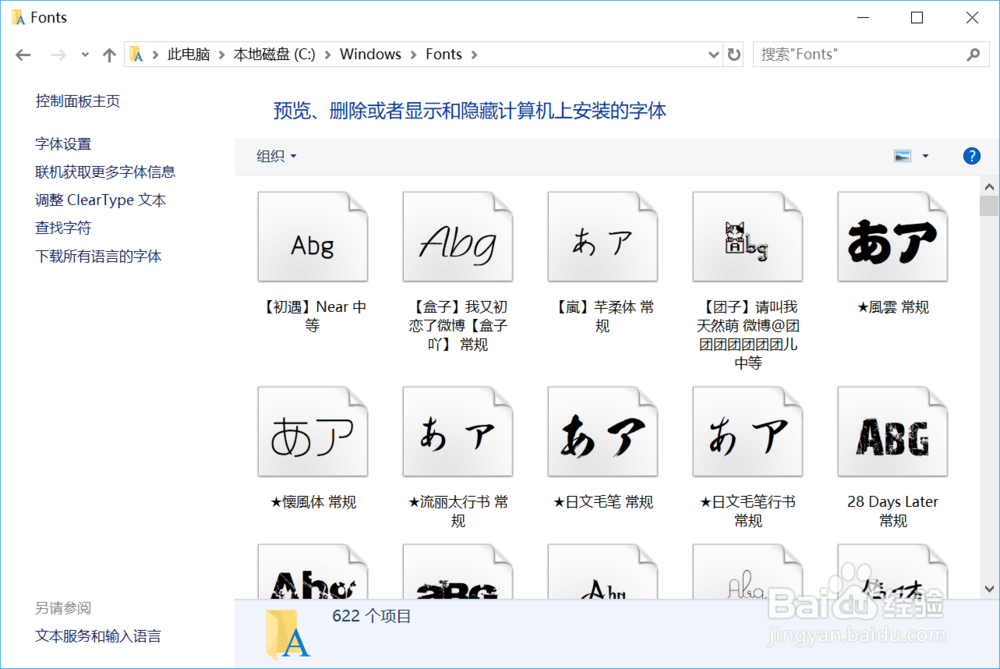The height and width of the screenshot is (669, 1000).
Task: Select the ★流丽太行书 常规 font icon
Action: coord(457,432)
